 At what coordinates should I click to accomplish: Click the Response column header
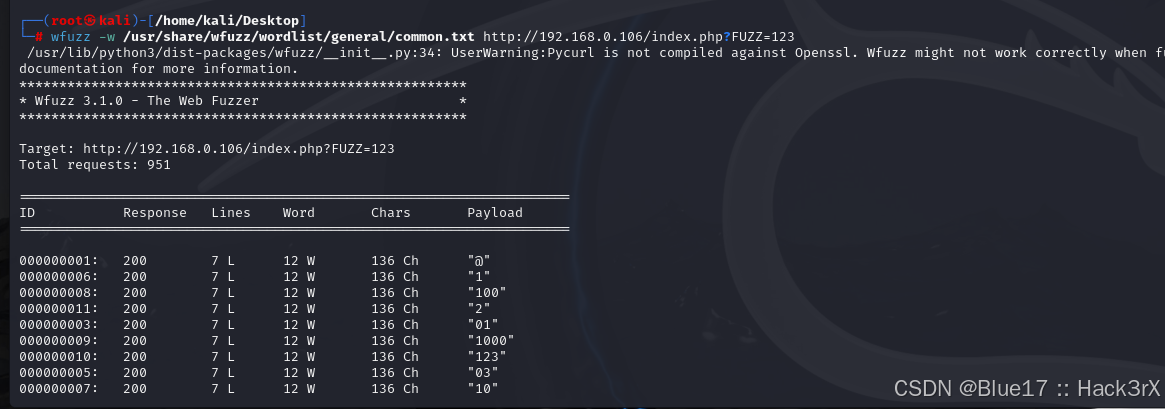tap(155, 213)
